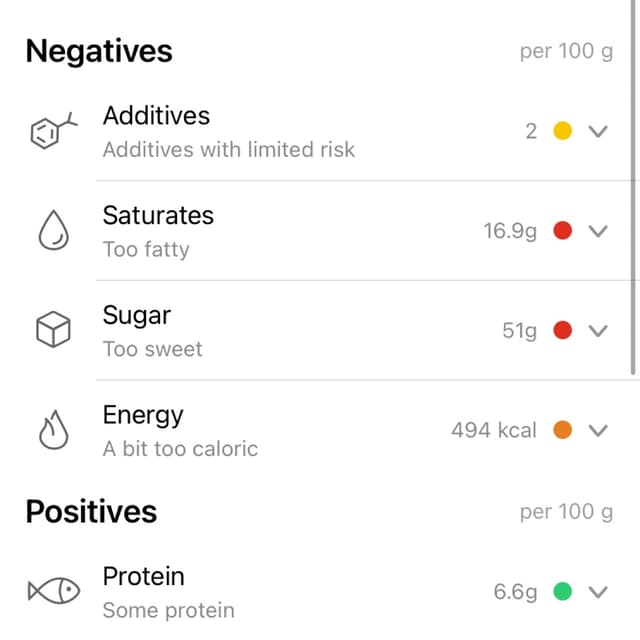Screen dimensions: 640x640
Task: Expand the Sugar row chevron
Action: 598,331
